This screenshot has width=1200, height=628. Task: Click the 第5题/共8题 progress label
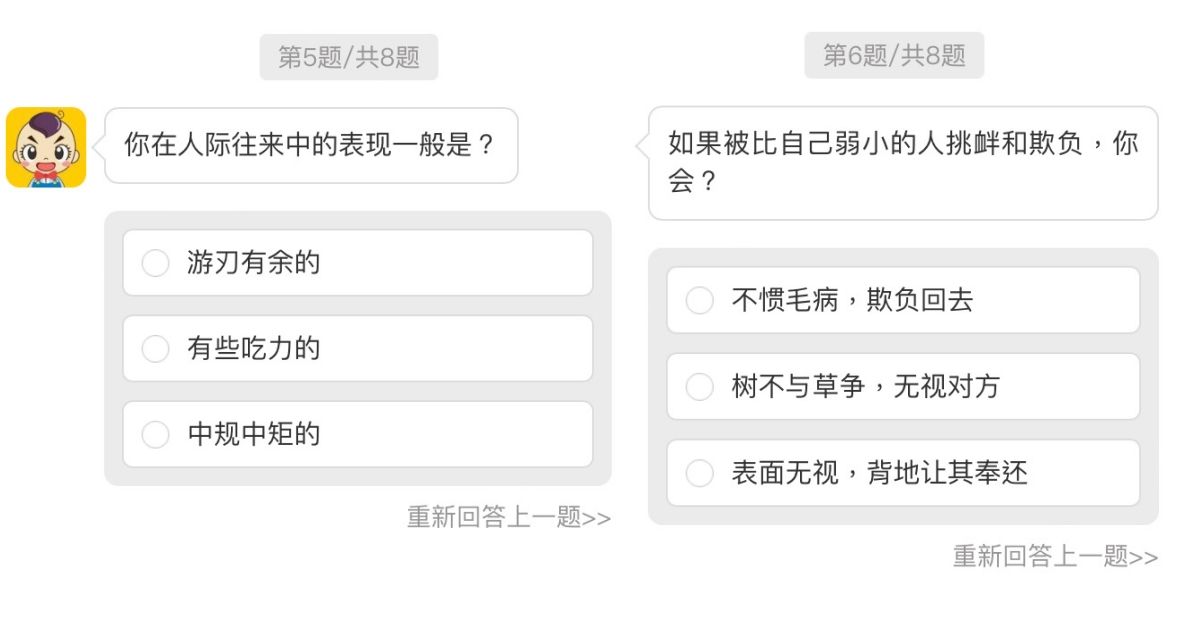[349, 57]
